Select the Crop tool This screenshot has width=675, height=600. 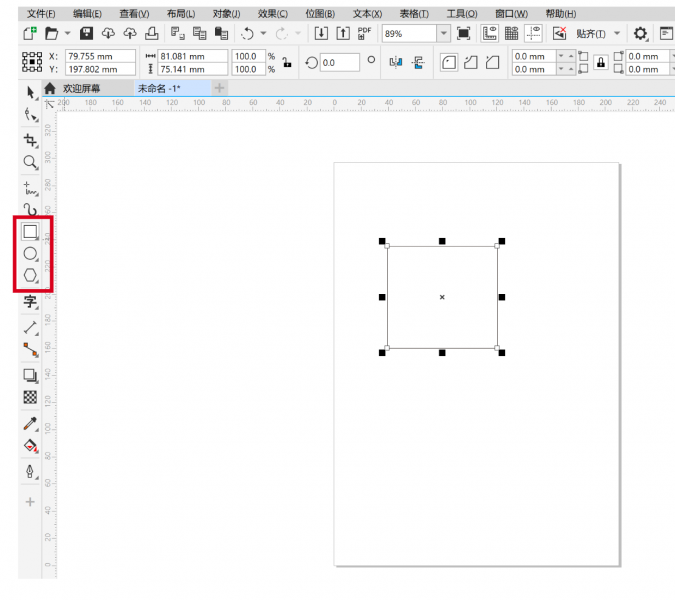click(30, 140)
